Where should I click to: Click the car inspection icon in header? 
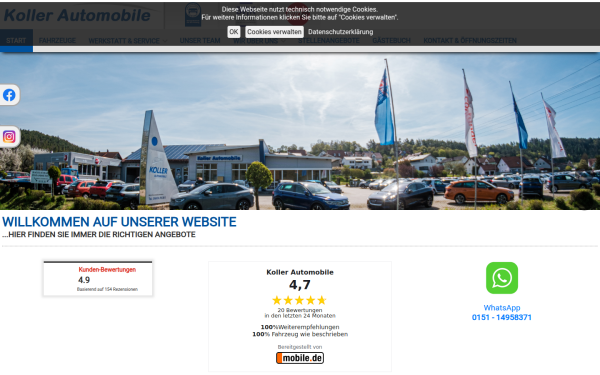point(193,15)
